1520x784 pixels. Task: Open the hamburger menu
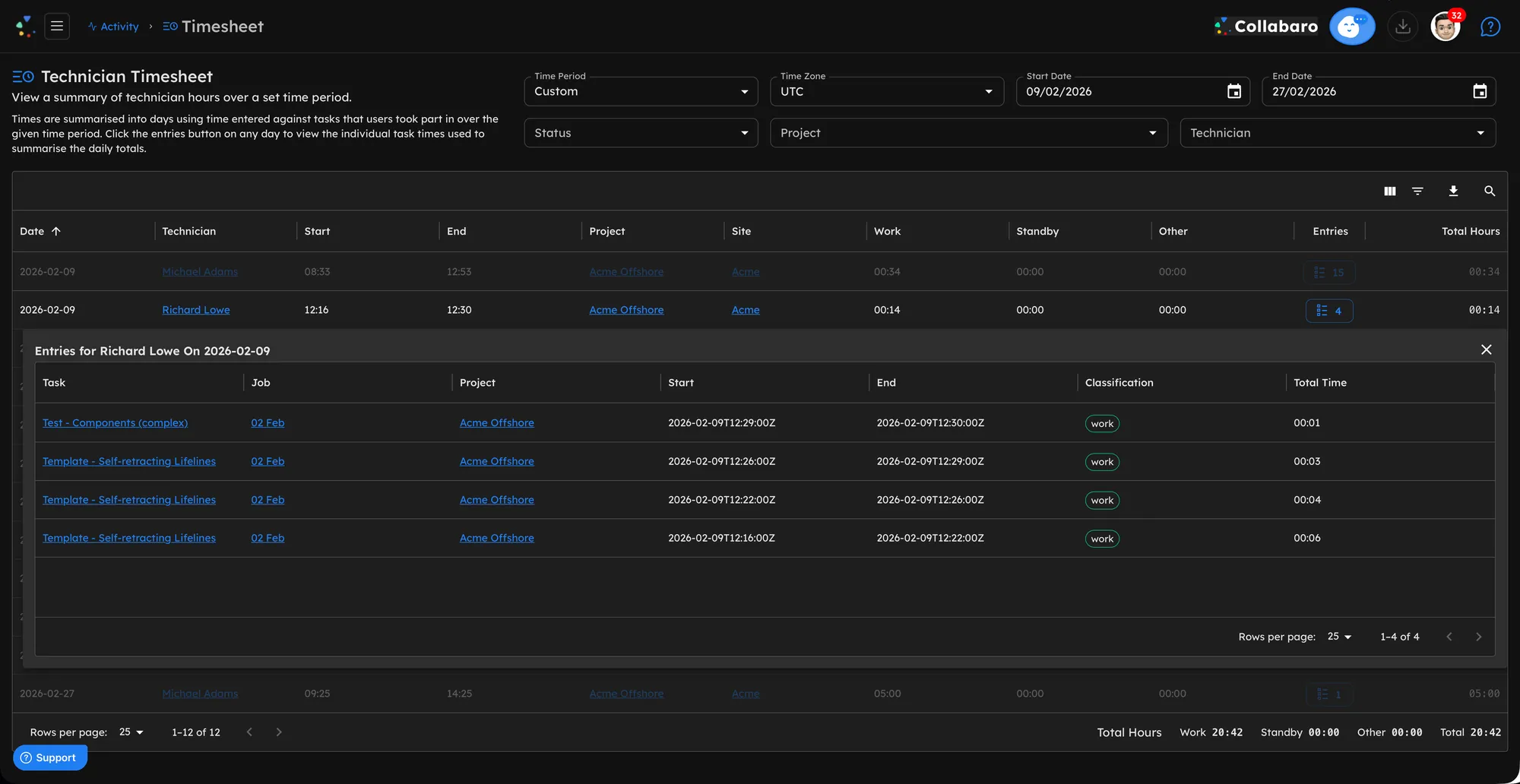pyautogui.click(x=57, y=27)
